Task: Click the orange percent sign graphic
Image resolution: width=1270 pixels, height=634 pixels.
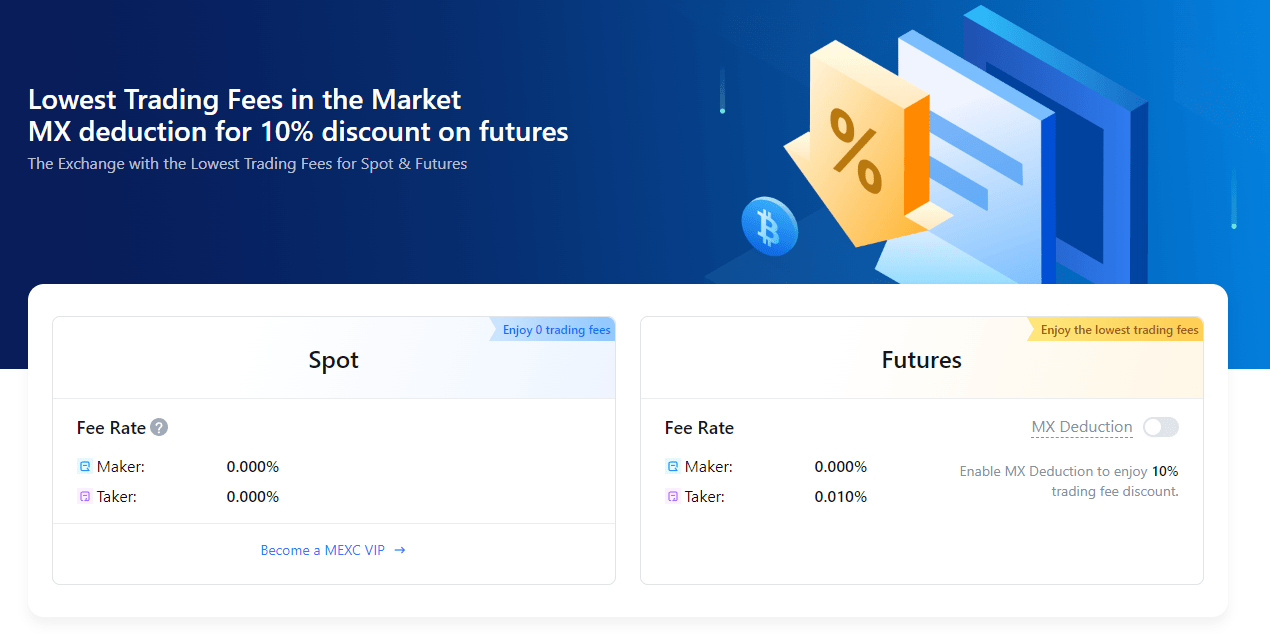Action: point(856,151)
